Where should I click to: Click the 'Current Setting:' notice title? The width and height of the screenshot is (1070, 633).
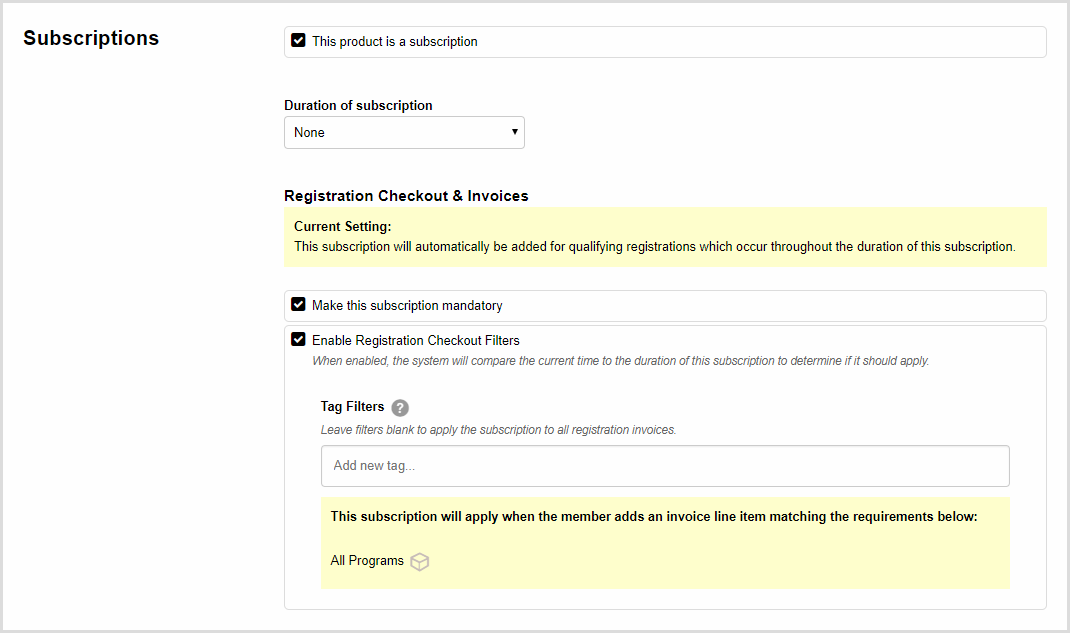tap(342, 227)
